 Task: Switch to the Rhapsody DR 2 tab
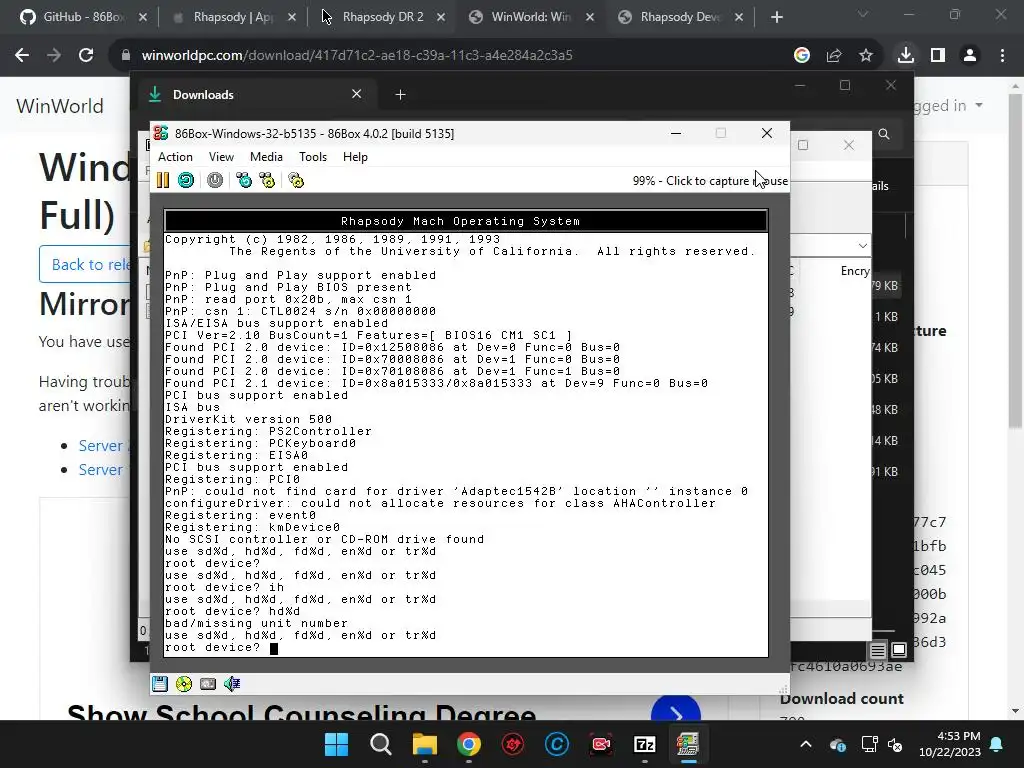[383, 17]
